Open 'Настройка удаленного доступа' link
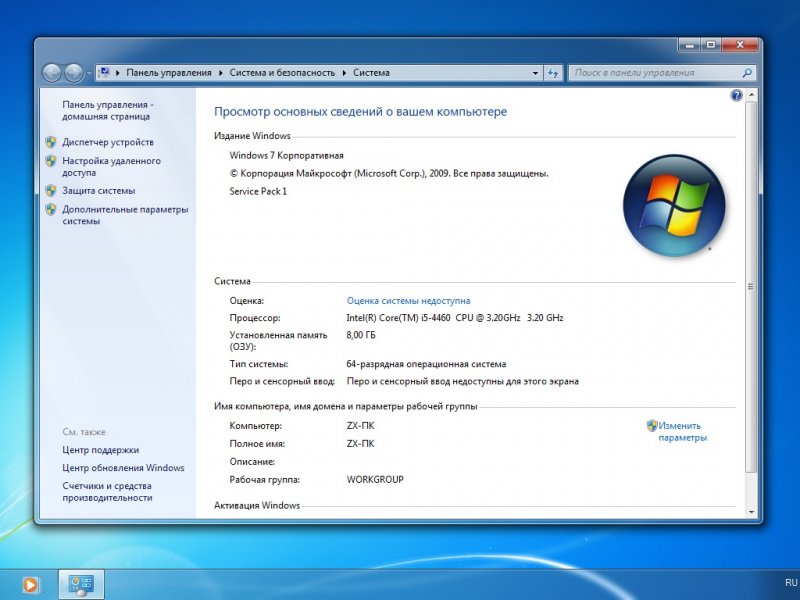This screenshot has width=800, height=600. (111, 166)
